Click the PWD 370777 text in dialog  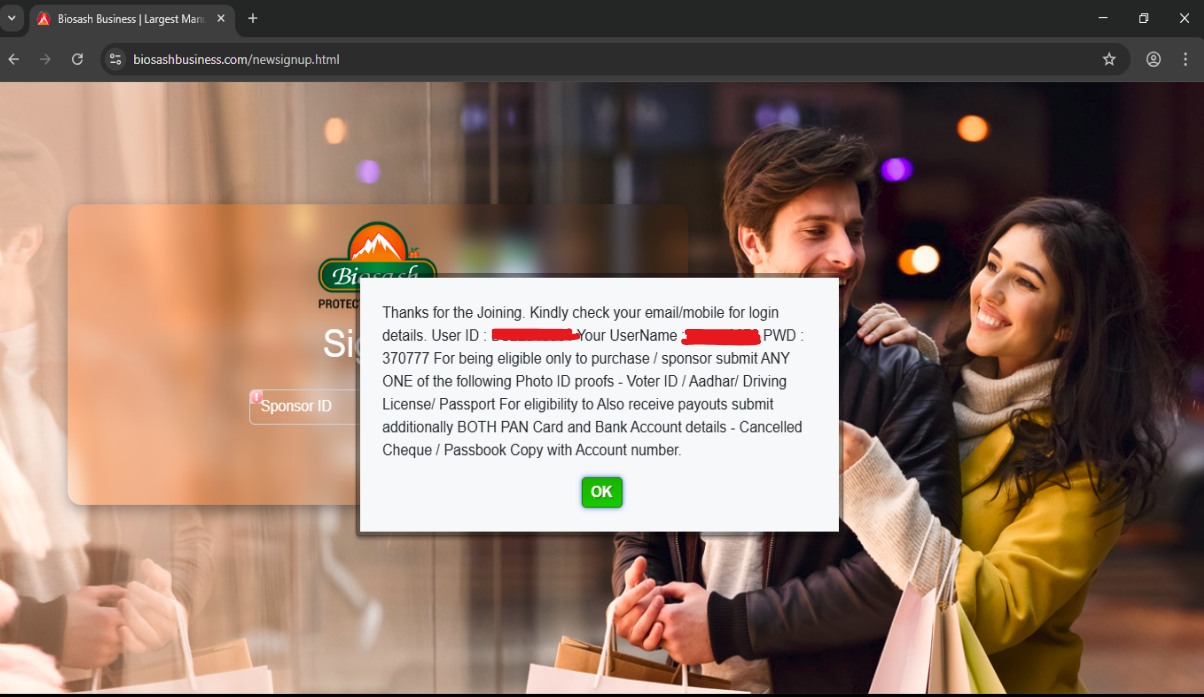click(404, 359)
